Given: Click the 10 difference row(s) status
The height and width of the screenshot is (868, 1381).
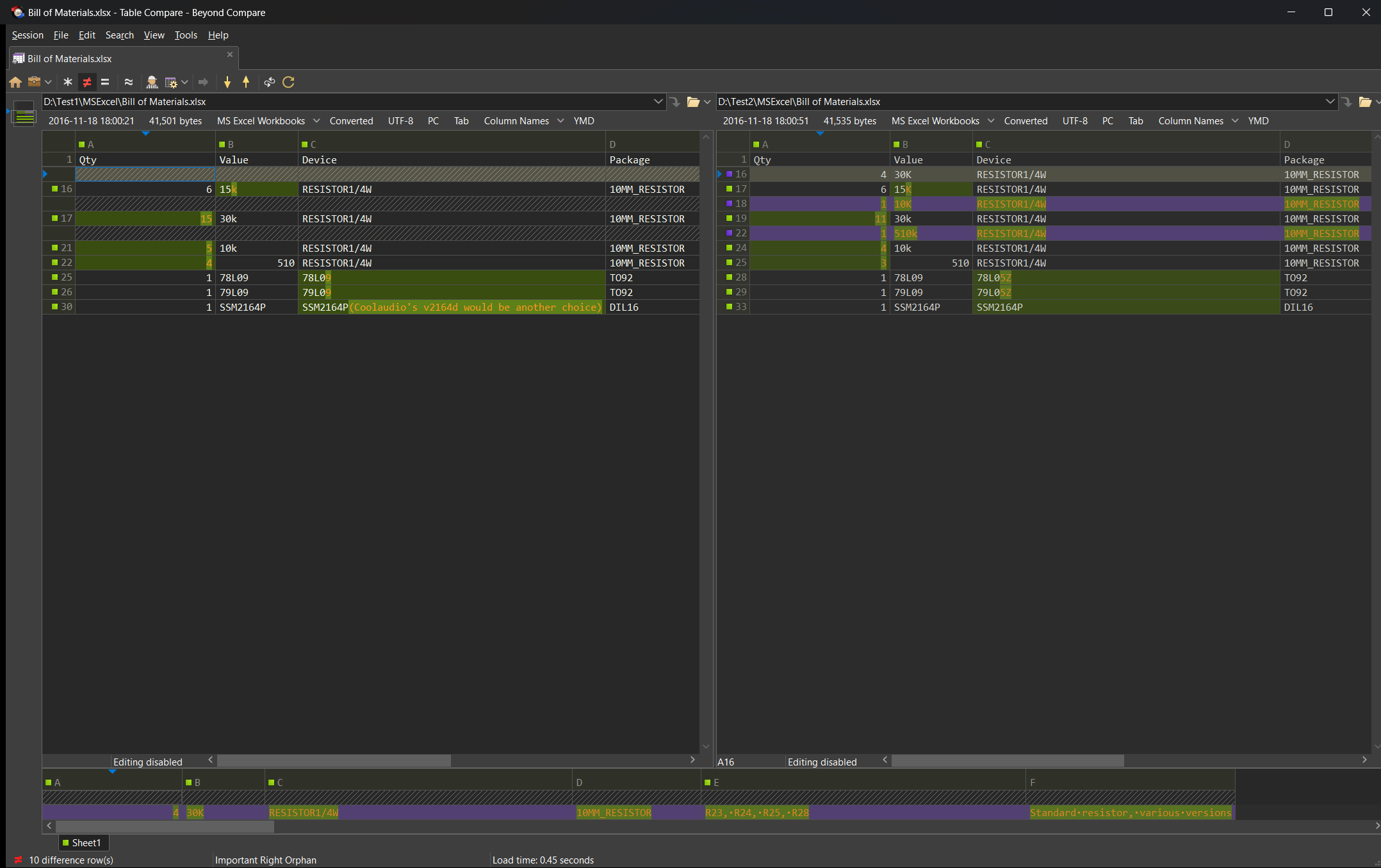Looking at the screenshot, I should [x=70, y=860].
